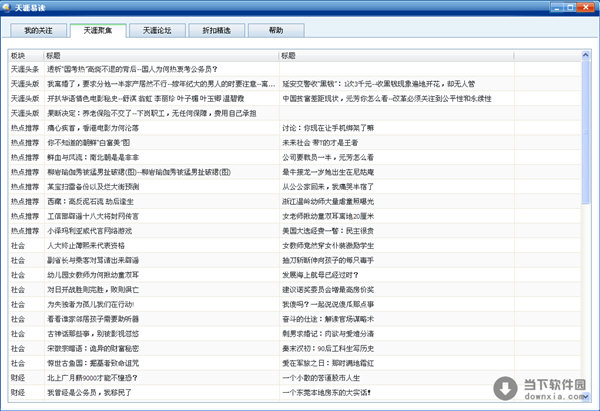Open post 为失独者为孤儿我们在行动!
This screenshot has width=600, height=411.
coord(90,305)
